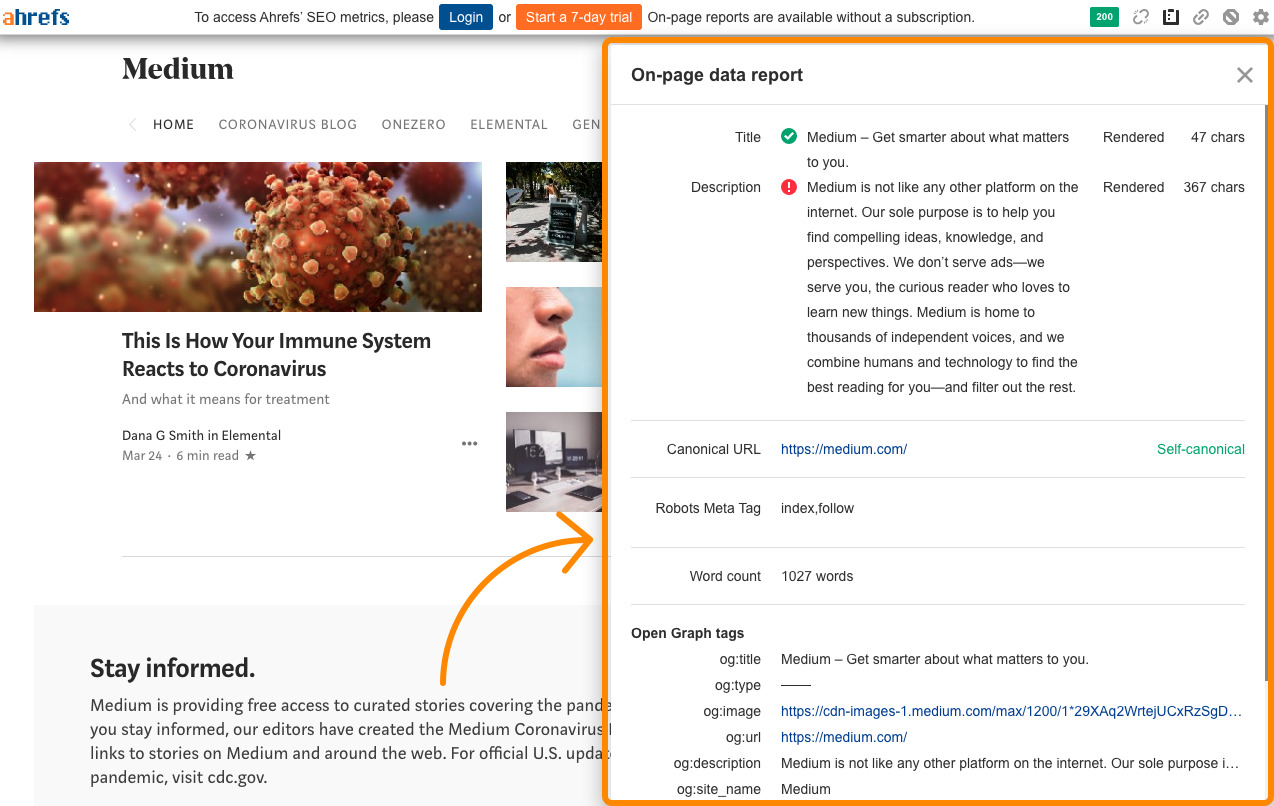This screenshot has height=806, width=1274.
Task: Check page links via the chain link icon
Action: click(x=1201, y=17)
